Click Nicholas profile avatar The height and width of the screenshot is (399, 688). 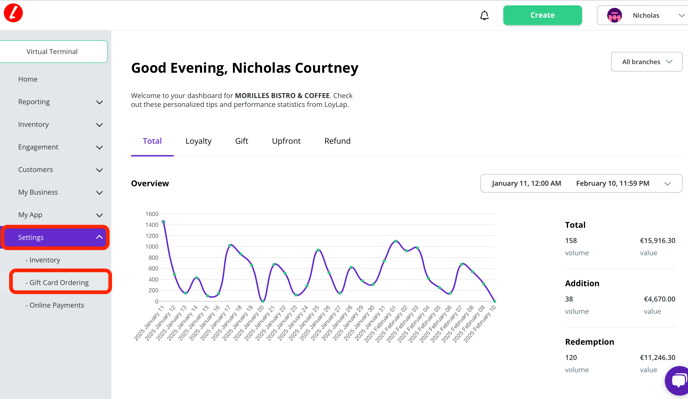[614, 15]
